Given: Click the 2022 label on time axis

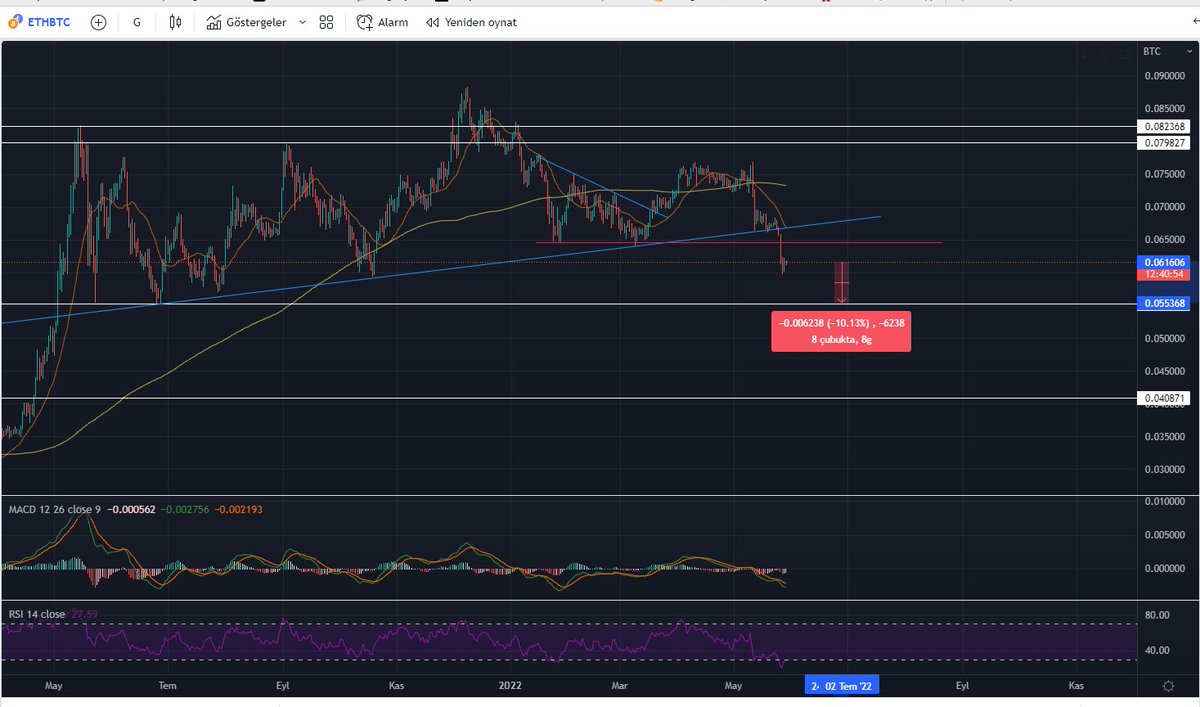Looking at the screenshot, I should [x=510, y=686].
